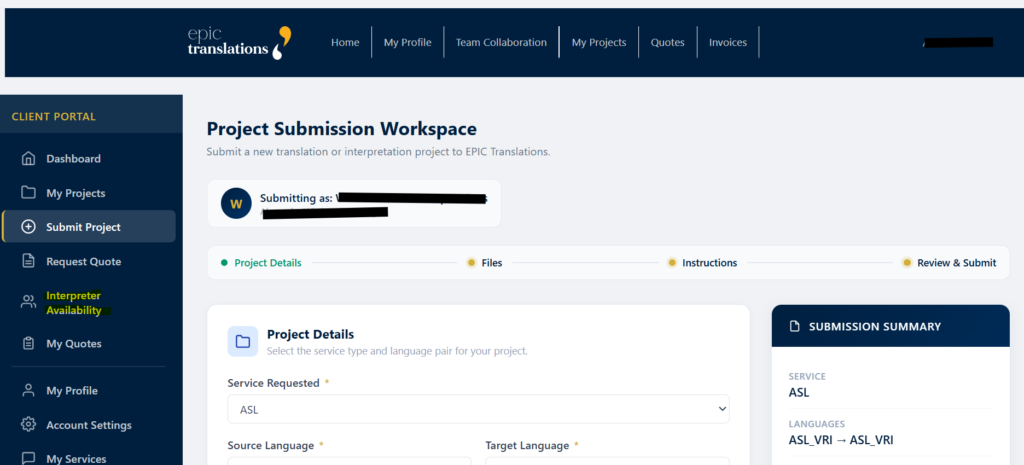This screenshot has height=465, width=1024.
Task: Click the My Projects folder icon
Action: tap(28, 193)
